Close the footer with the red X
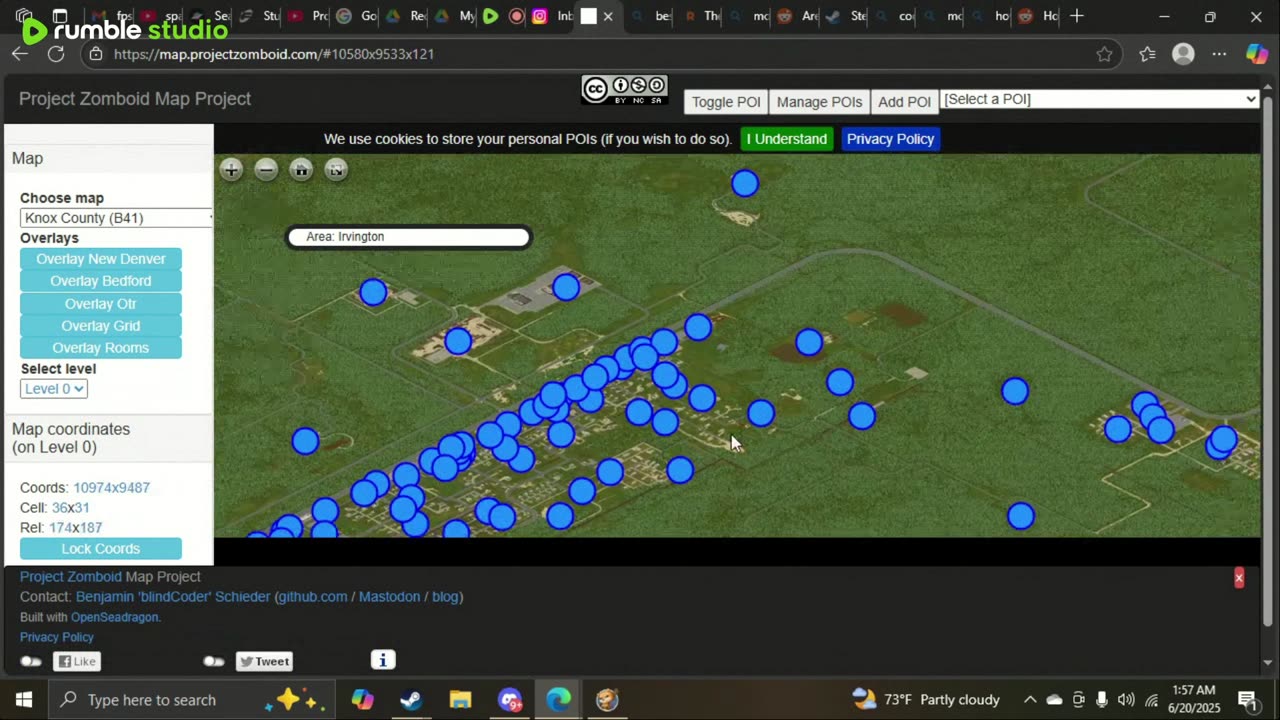The image size is (1280, 720). coord(1239,578)
